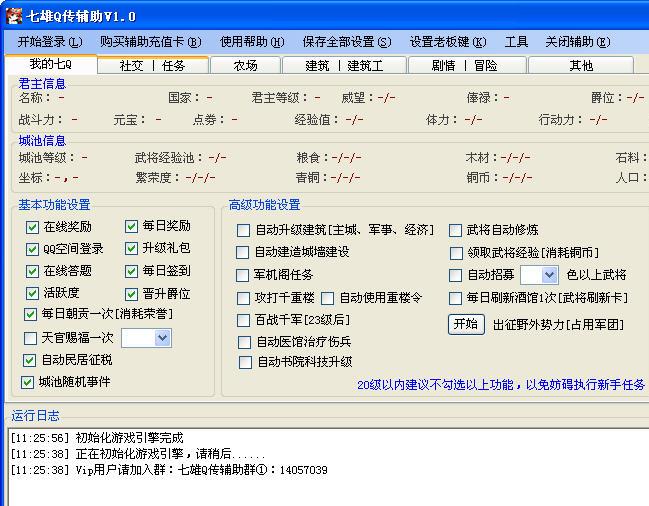Disable the 每日签到 option
The image size is (649, 506).
pos(132,271)
